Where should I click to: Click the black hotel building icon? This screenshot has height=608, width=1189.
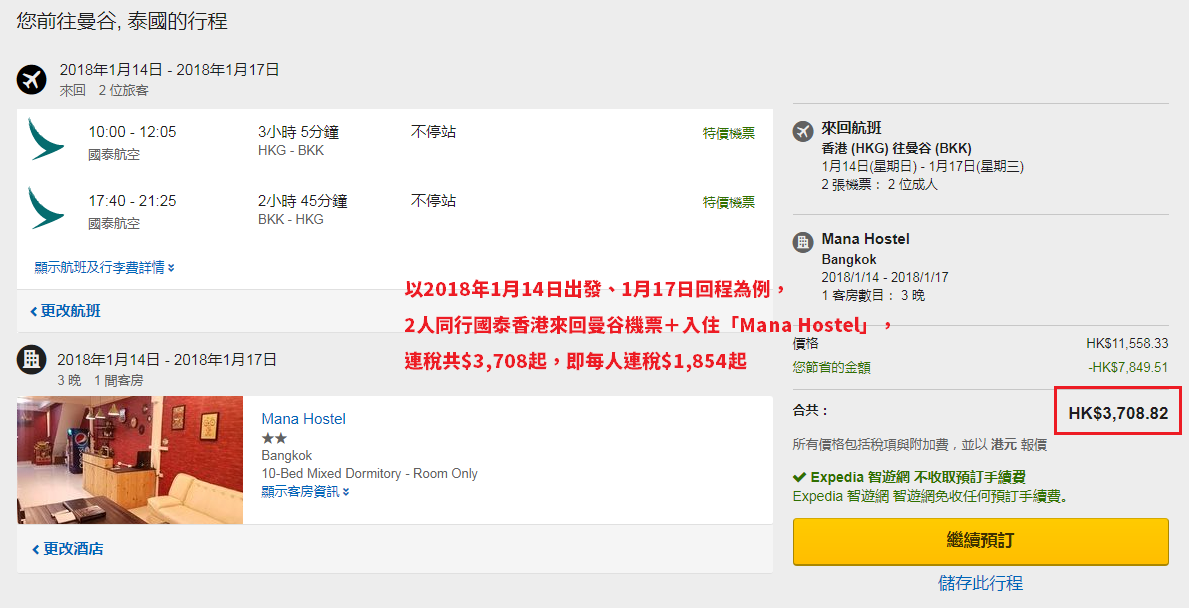[32, 359]
